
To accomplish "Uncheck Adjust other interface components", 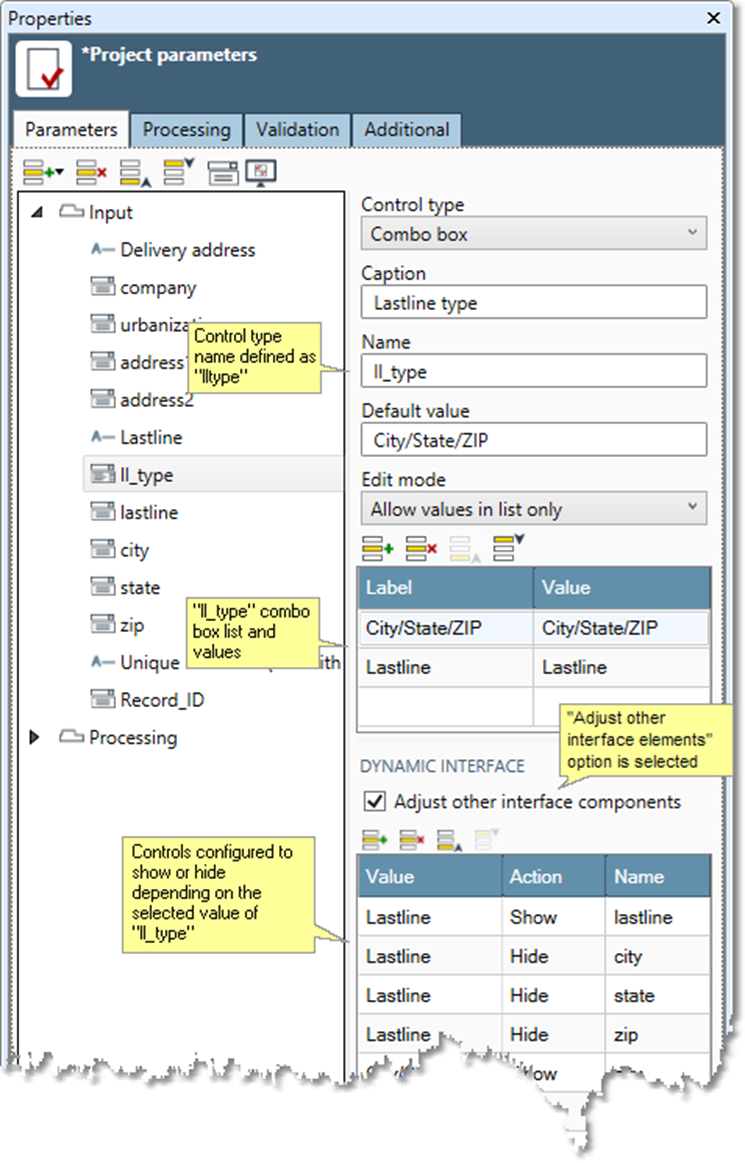I will pyautogui.click(x=375, y=802).
